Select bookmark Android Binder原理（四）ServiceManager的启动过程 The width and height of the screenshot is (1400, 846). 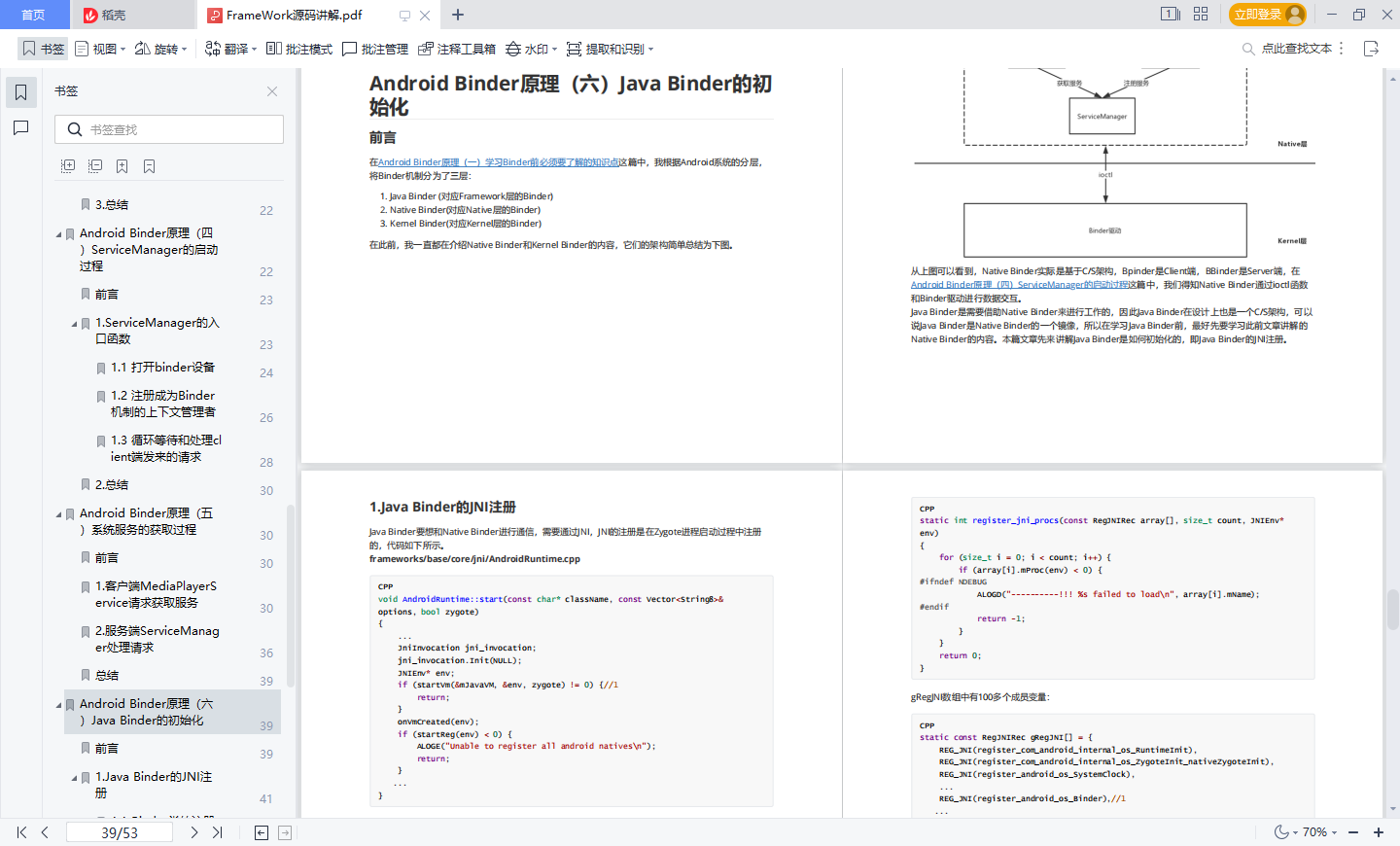point(149,250)
